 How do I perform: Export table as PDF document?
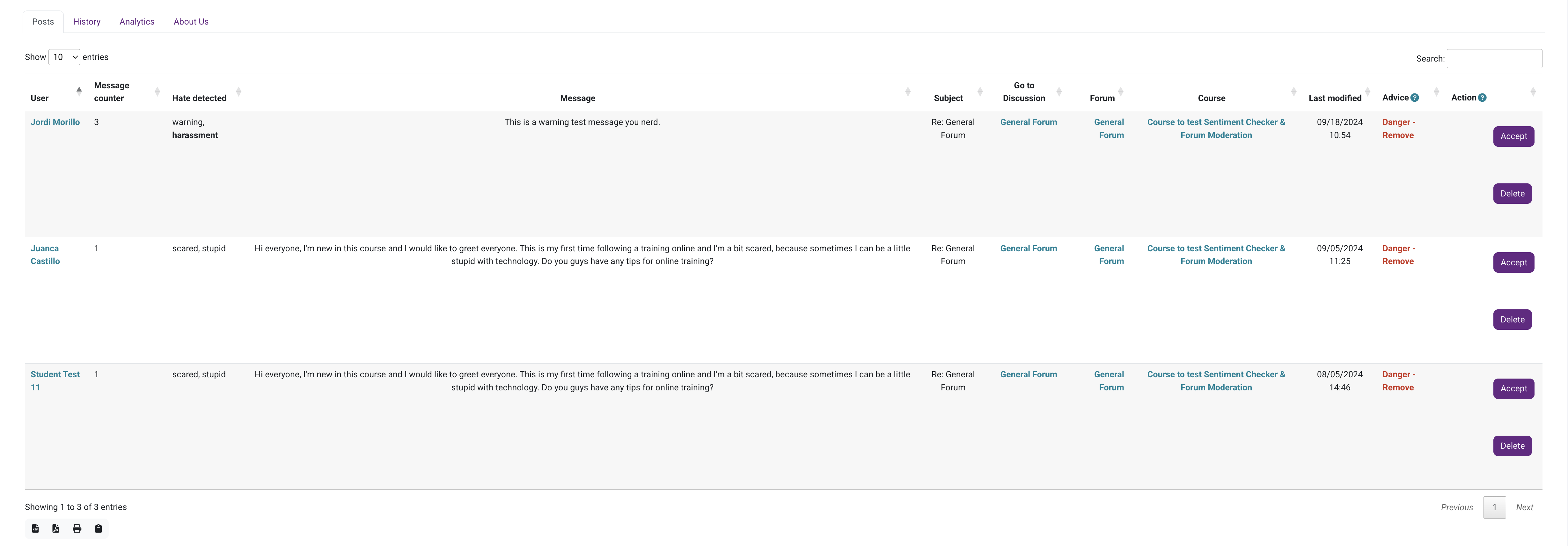click(x=56, y=528)
